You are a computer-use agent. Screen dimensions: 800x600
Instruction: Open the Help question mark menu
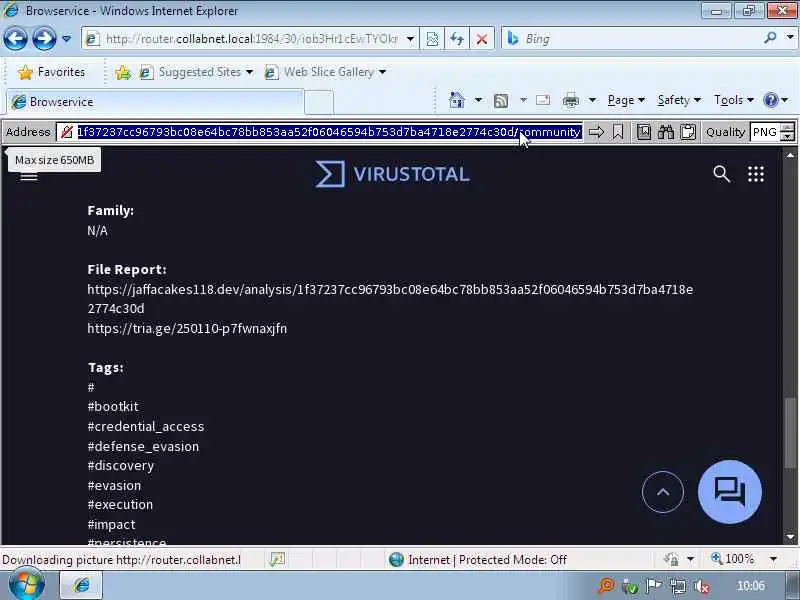(x=775, y=100)
